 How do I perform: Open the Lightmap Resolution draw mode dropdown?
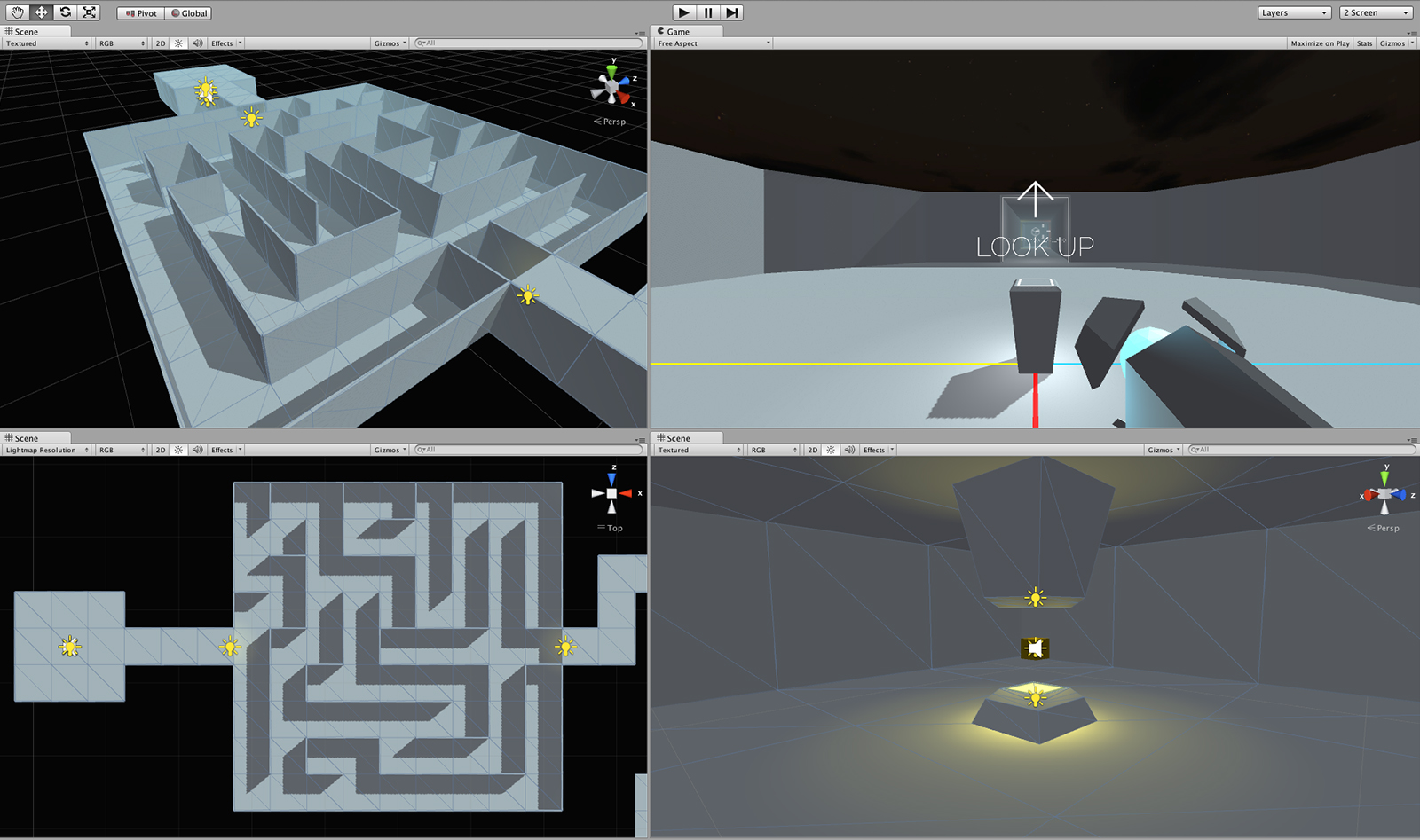[x=46, y=450]
